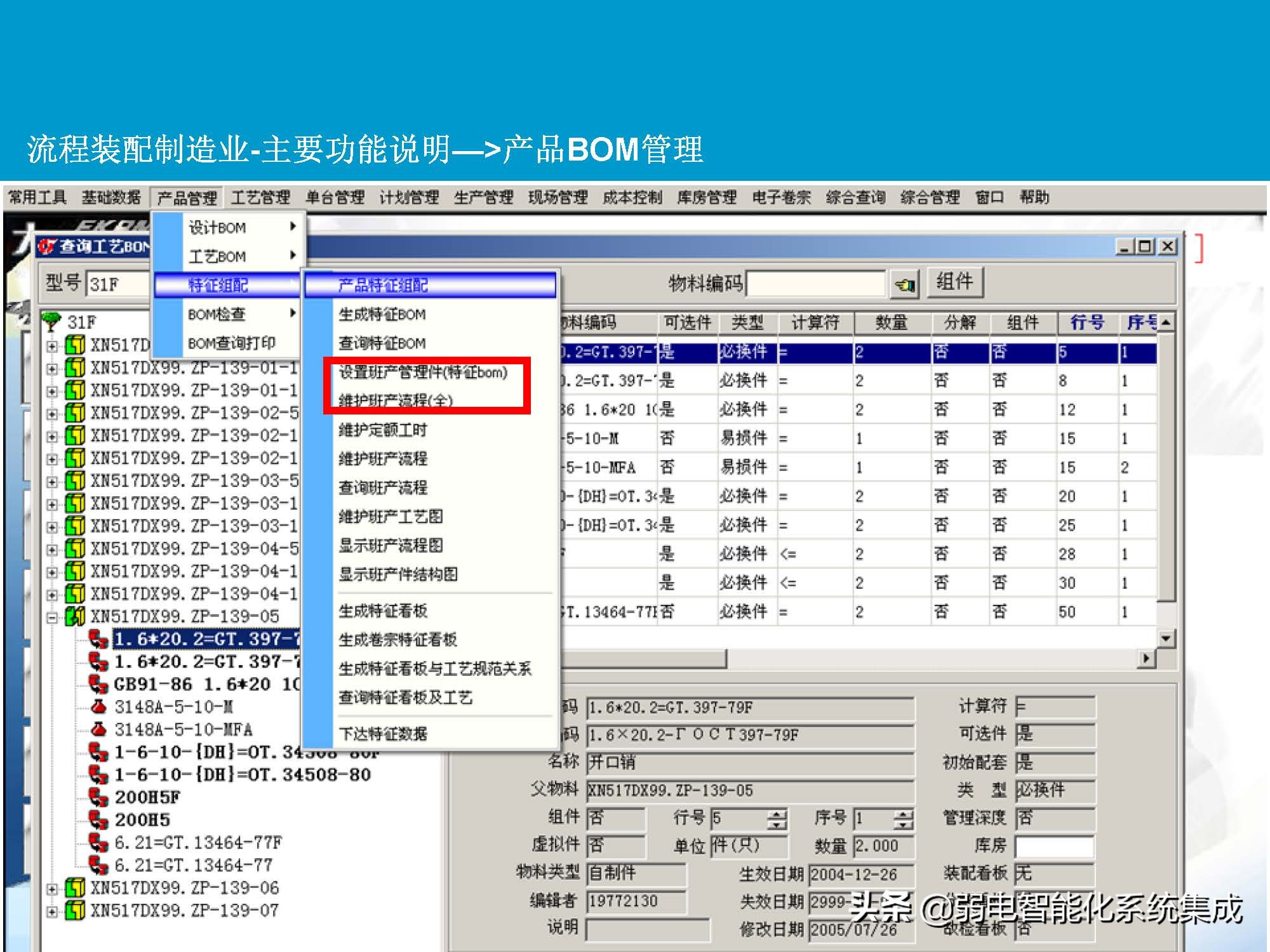Viewport: 1270px width, 952px height.
Task: Click icon of XN517DX99.ZP-139-06 node
Action: (76, 887)
